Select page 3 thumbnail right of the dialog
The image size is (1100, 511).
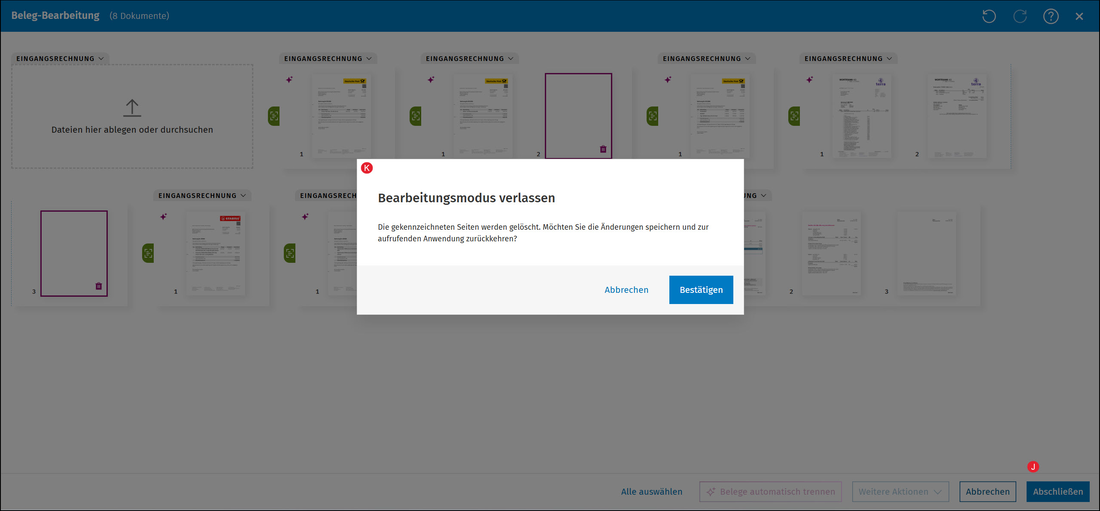click(x=929, y=253)
